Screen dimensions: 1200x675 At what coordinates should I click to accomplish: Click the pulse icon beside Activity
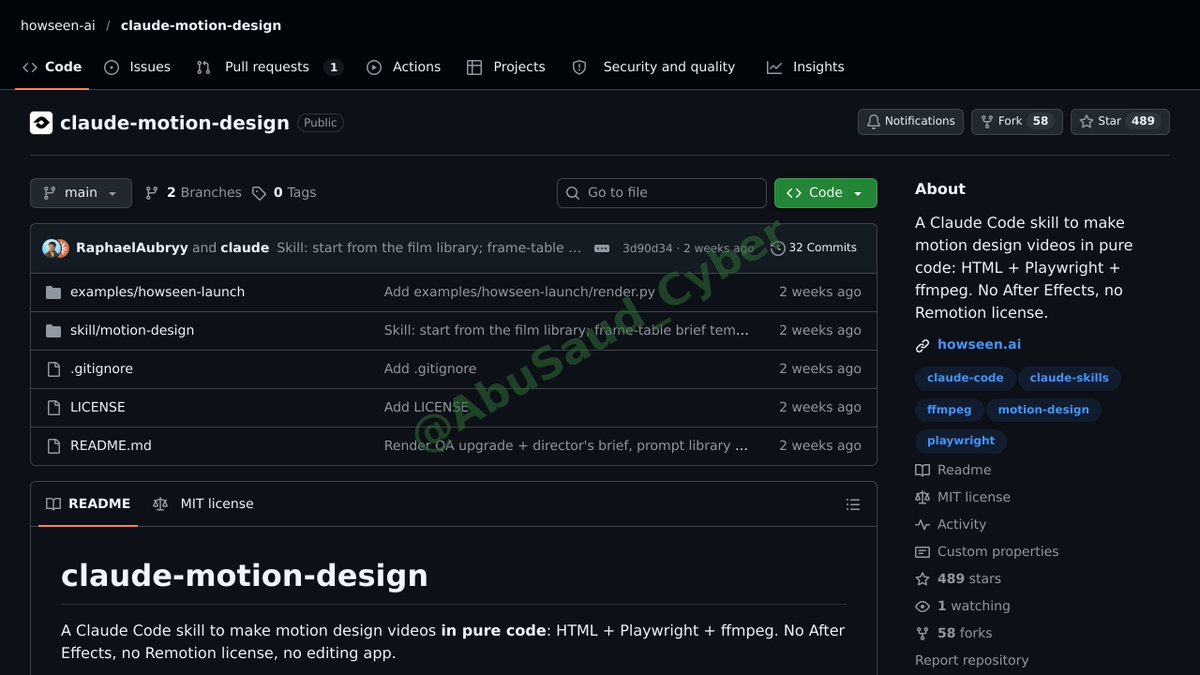point(922,524)
